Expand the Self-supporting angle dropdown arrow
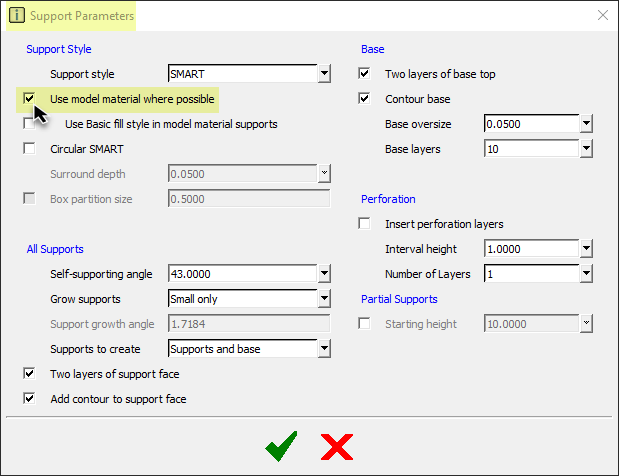This screenshot has width=619, height=476. [x=324, y=274]
